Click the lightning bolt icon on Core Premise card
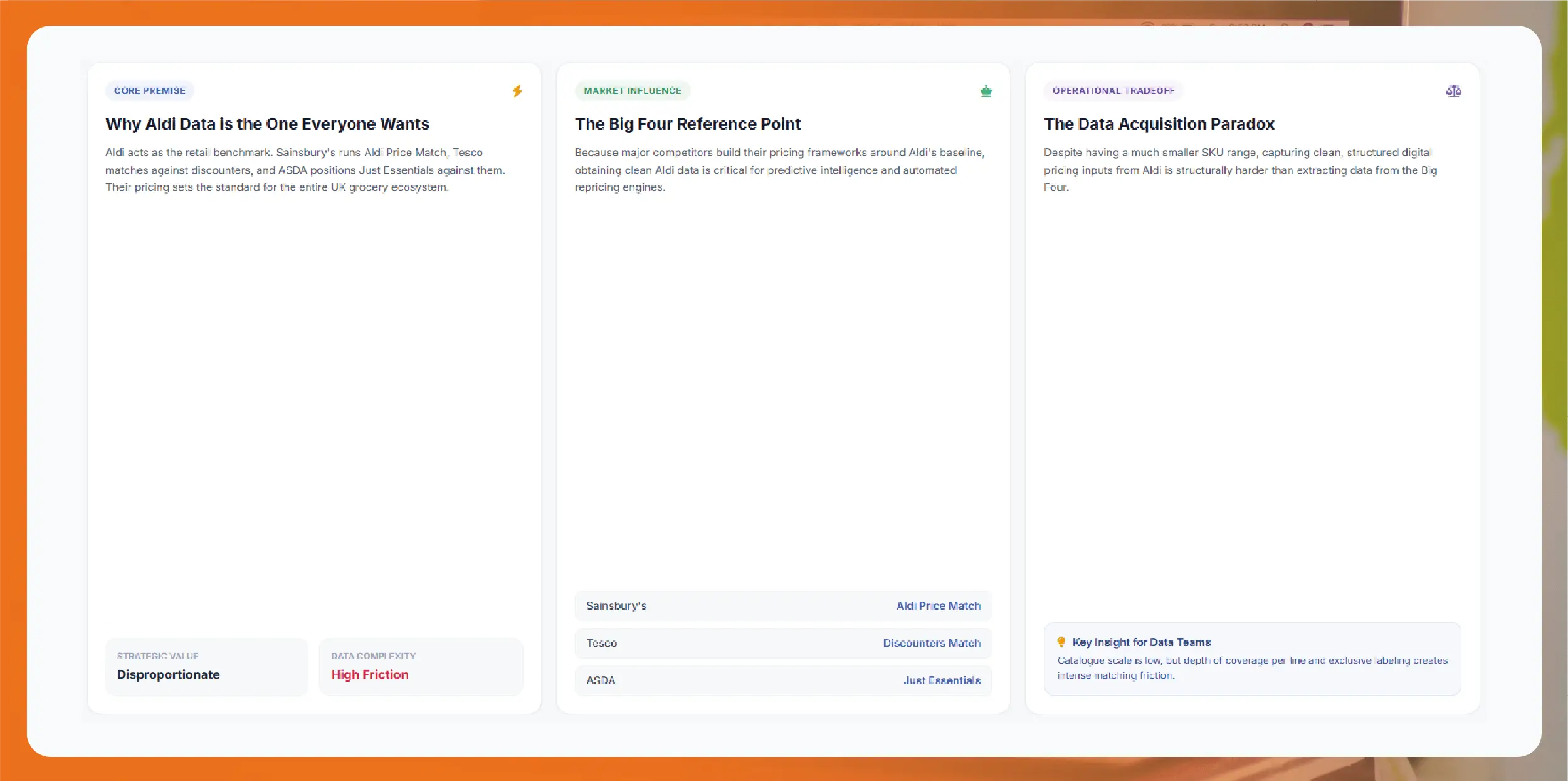Viewport: 1568px width, 782px height. tap(517, 91)
